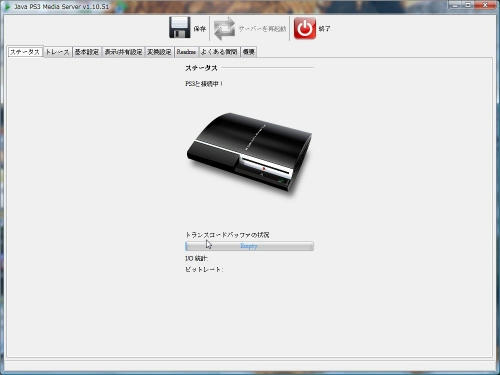Click the red power quit icon
This screenshot has width=500, height=375.
tap(305, 28)
